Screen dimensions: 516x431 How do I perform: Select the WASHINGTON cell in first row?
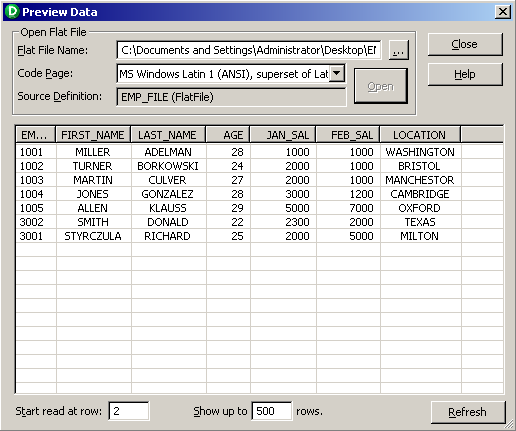point(420,152)
